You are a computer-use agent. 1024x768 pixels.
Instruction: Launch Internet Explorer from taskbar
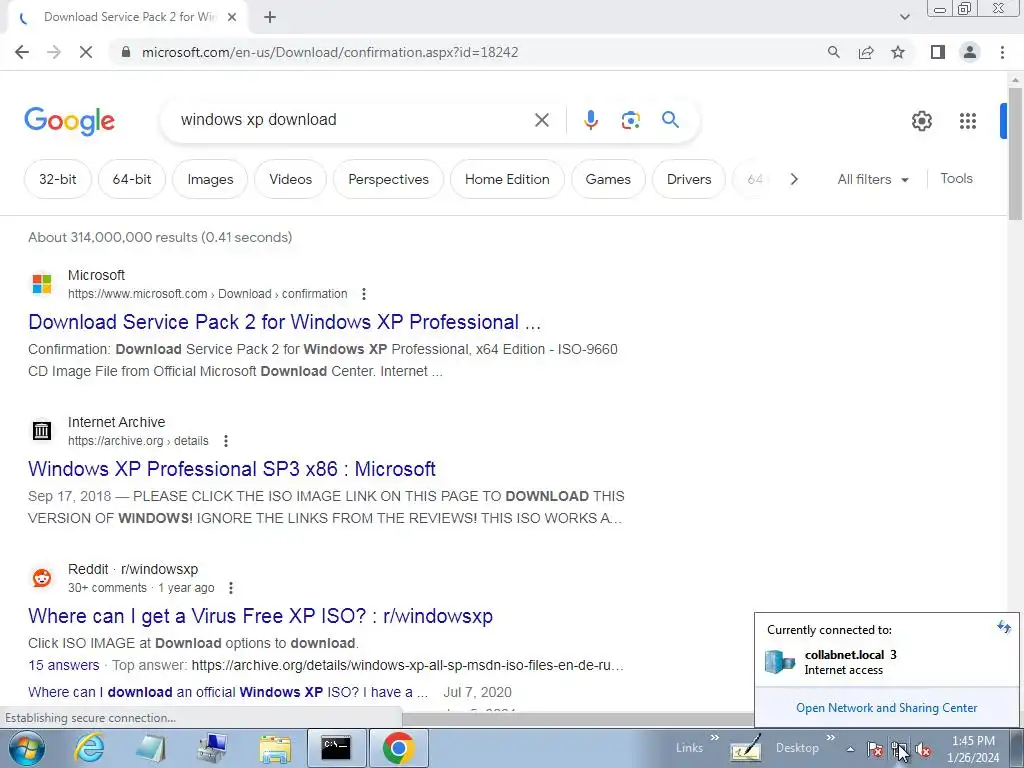click(89, 748)
